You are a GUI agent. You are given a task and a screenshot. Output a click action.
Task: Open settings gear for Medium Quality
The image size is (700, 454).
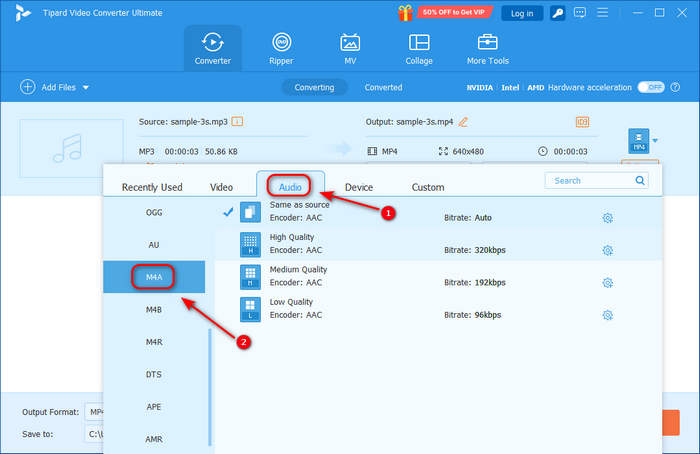click(x=607, y=283)
